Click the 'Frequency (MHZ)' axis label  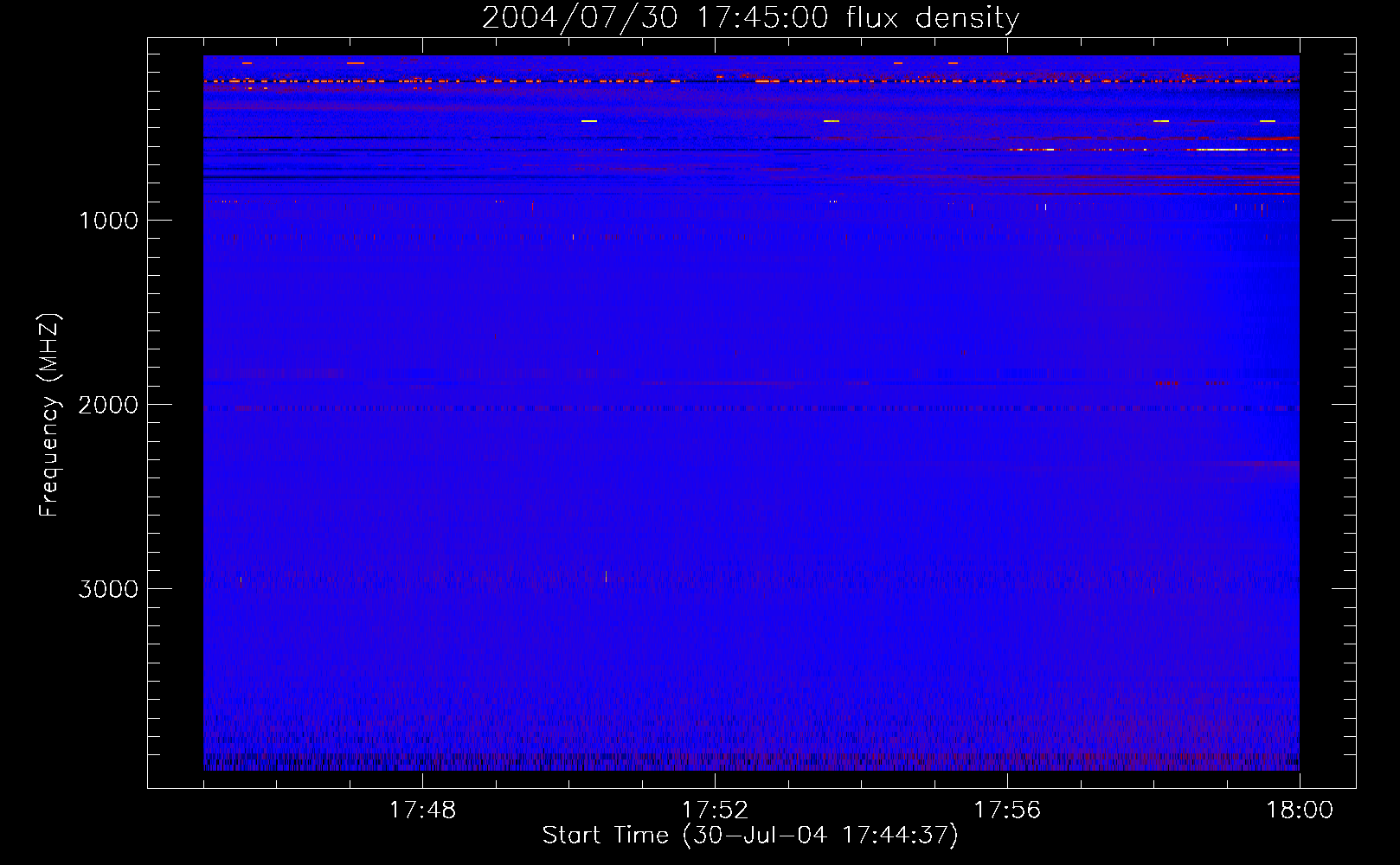click(x=49, y=415)
